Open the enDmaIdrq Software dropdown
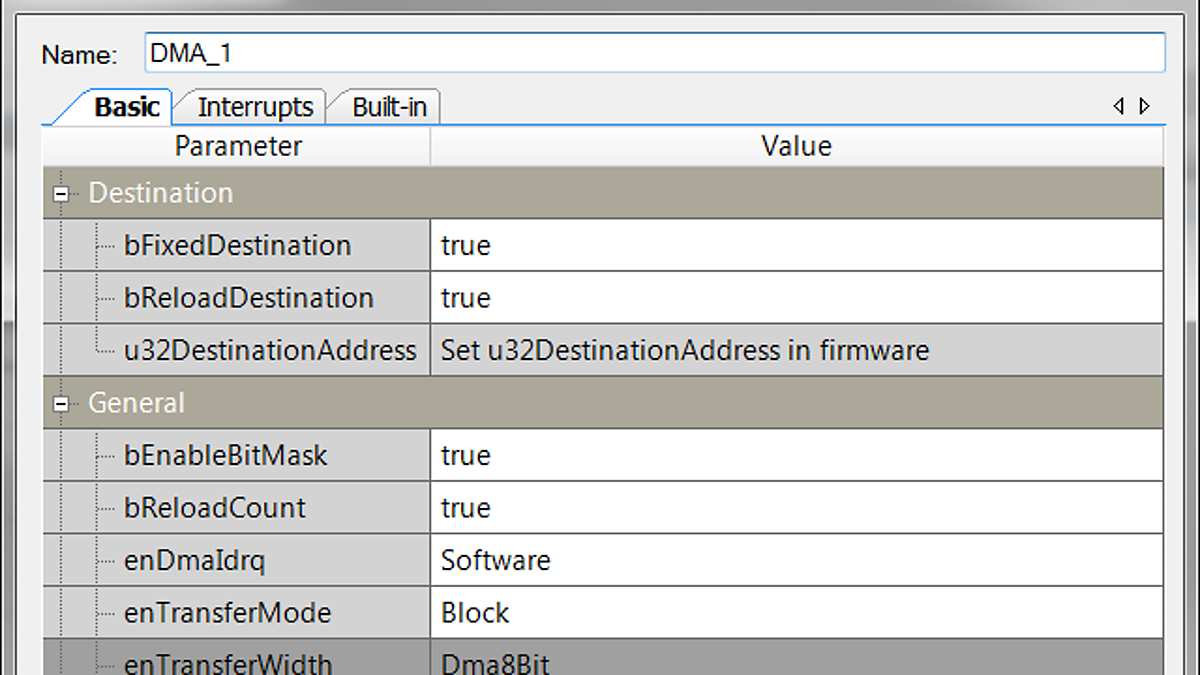 (x=700, y=560)
